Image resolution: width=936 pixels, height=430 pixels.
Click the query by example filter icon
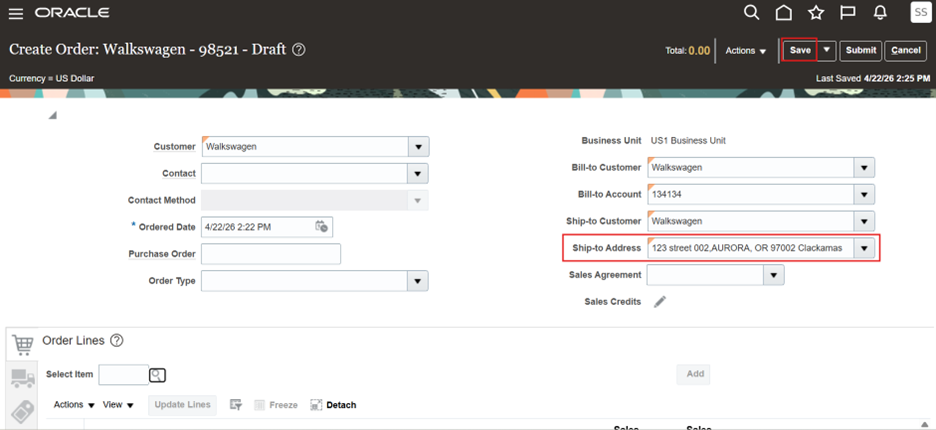(x=236, y=405)
